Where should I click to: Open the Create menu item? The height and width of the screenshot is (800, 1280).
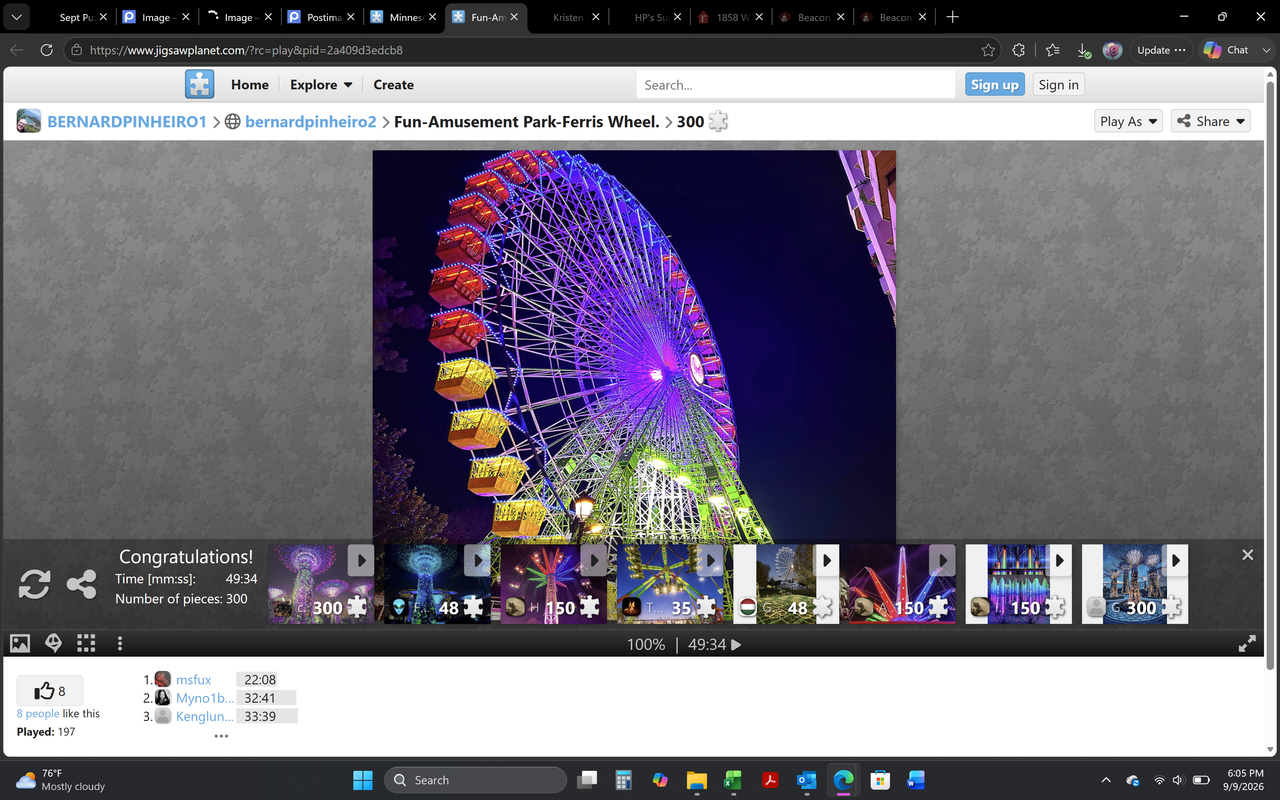(393, 85)
